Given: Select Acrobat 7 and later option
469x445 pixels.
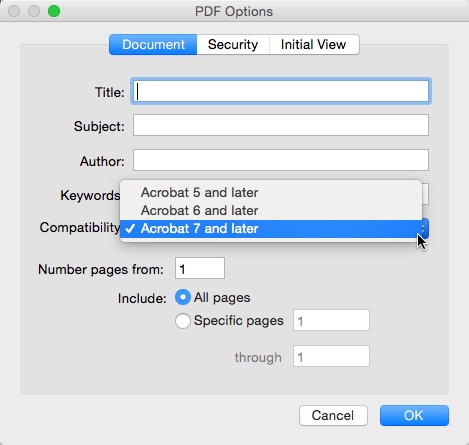Looking at the screenshot, I should [271, 229].
